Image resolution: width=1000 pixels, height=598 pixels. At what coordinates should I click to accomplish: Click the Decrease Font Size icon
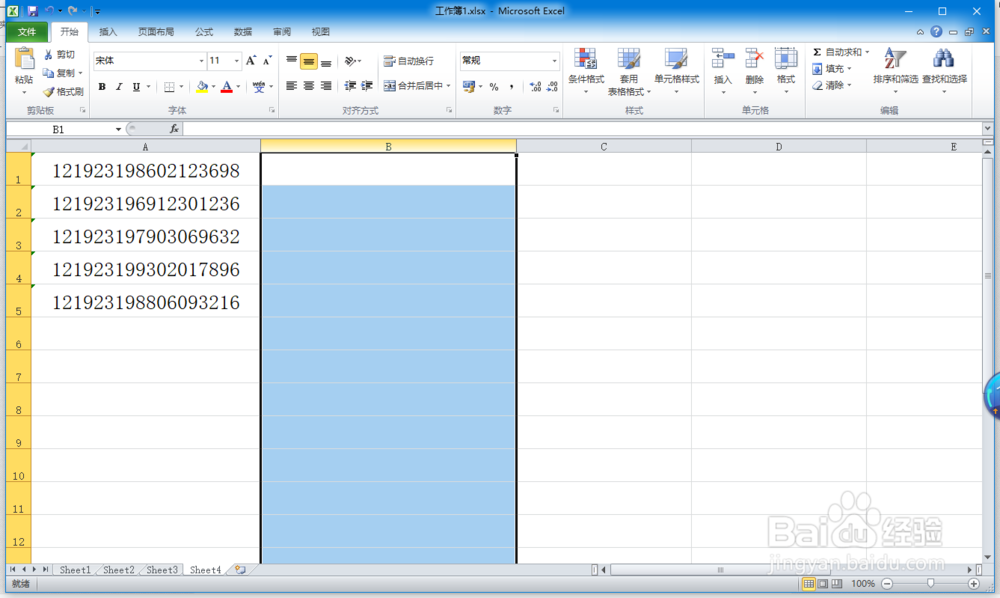coord(267,61)
